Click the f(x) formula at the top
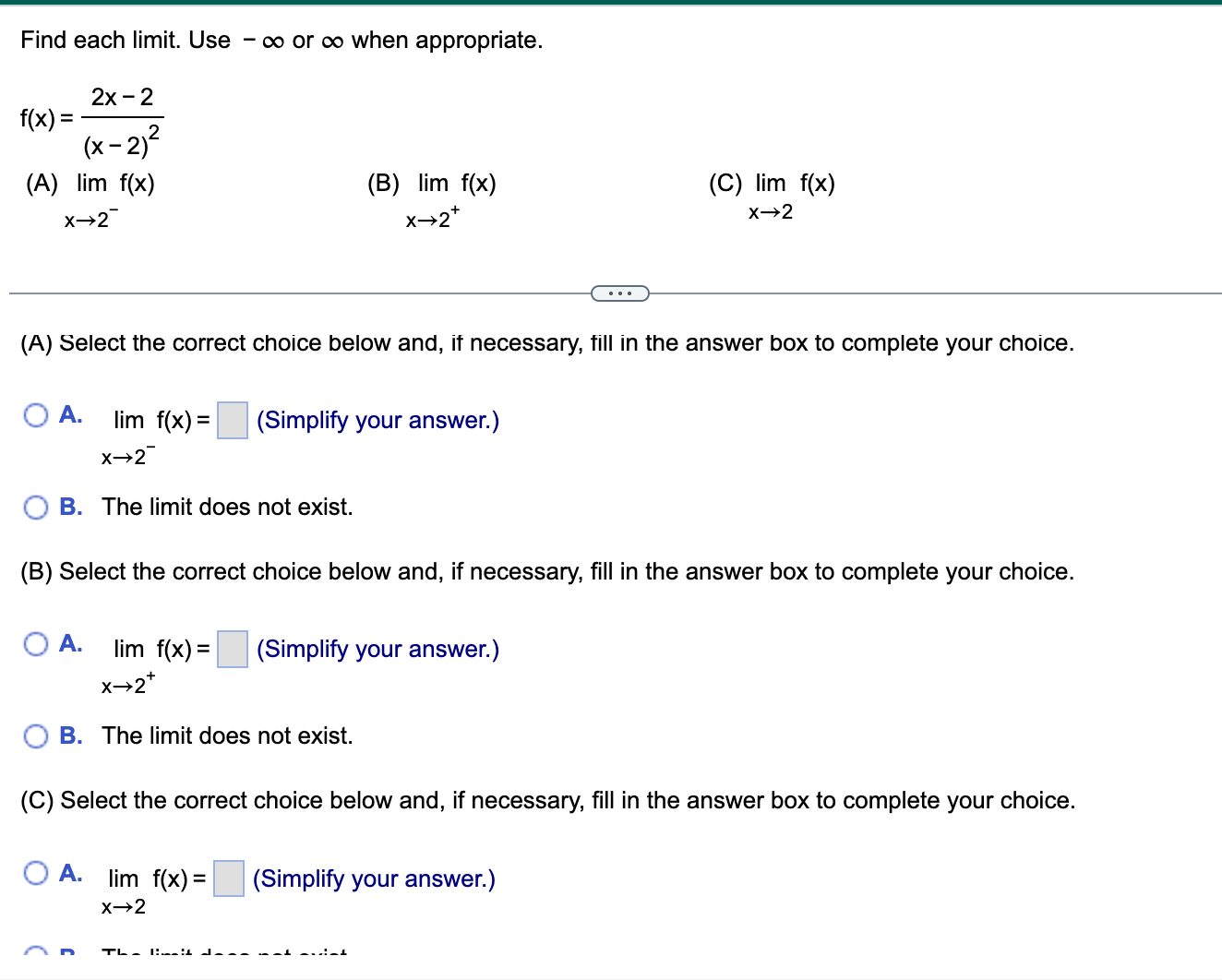Image resolution: width=1222 pixels, height=980 pixels. (90, 118)
